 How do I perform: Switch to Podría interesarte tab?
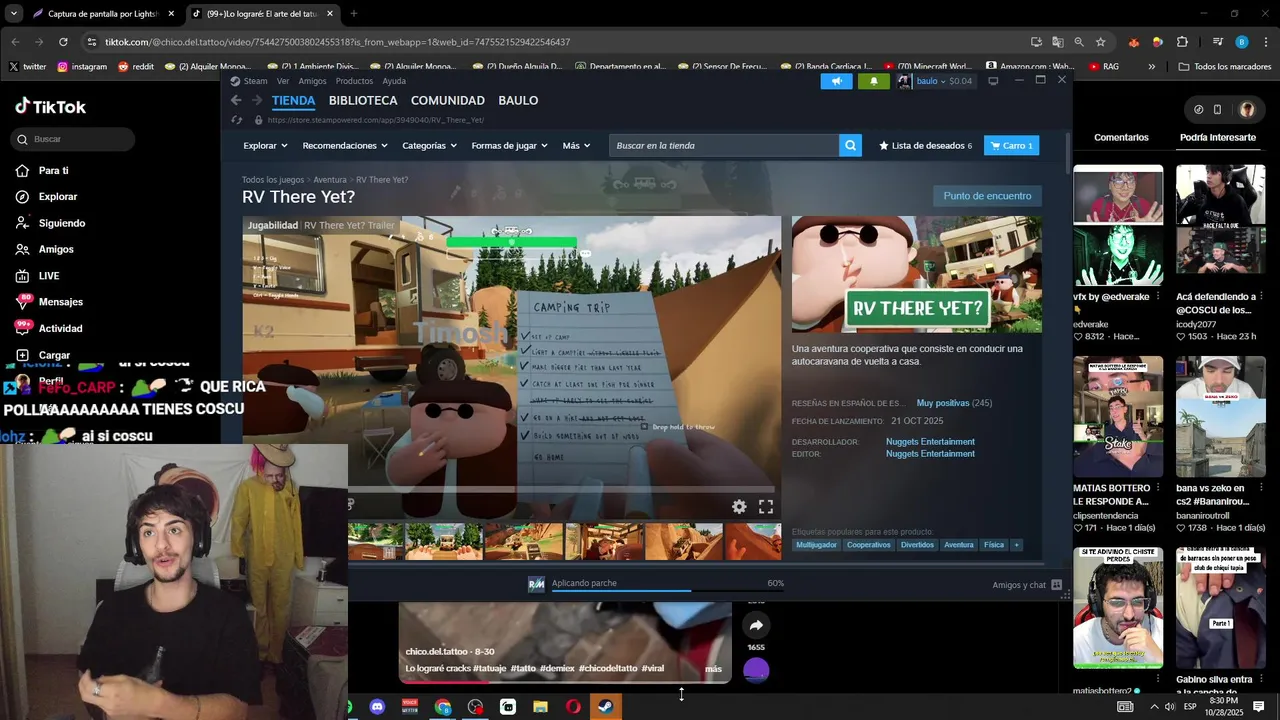[1218, 137]
